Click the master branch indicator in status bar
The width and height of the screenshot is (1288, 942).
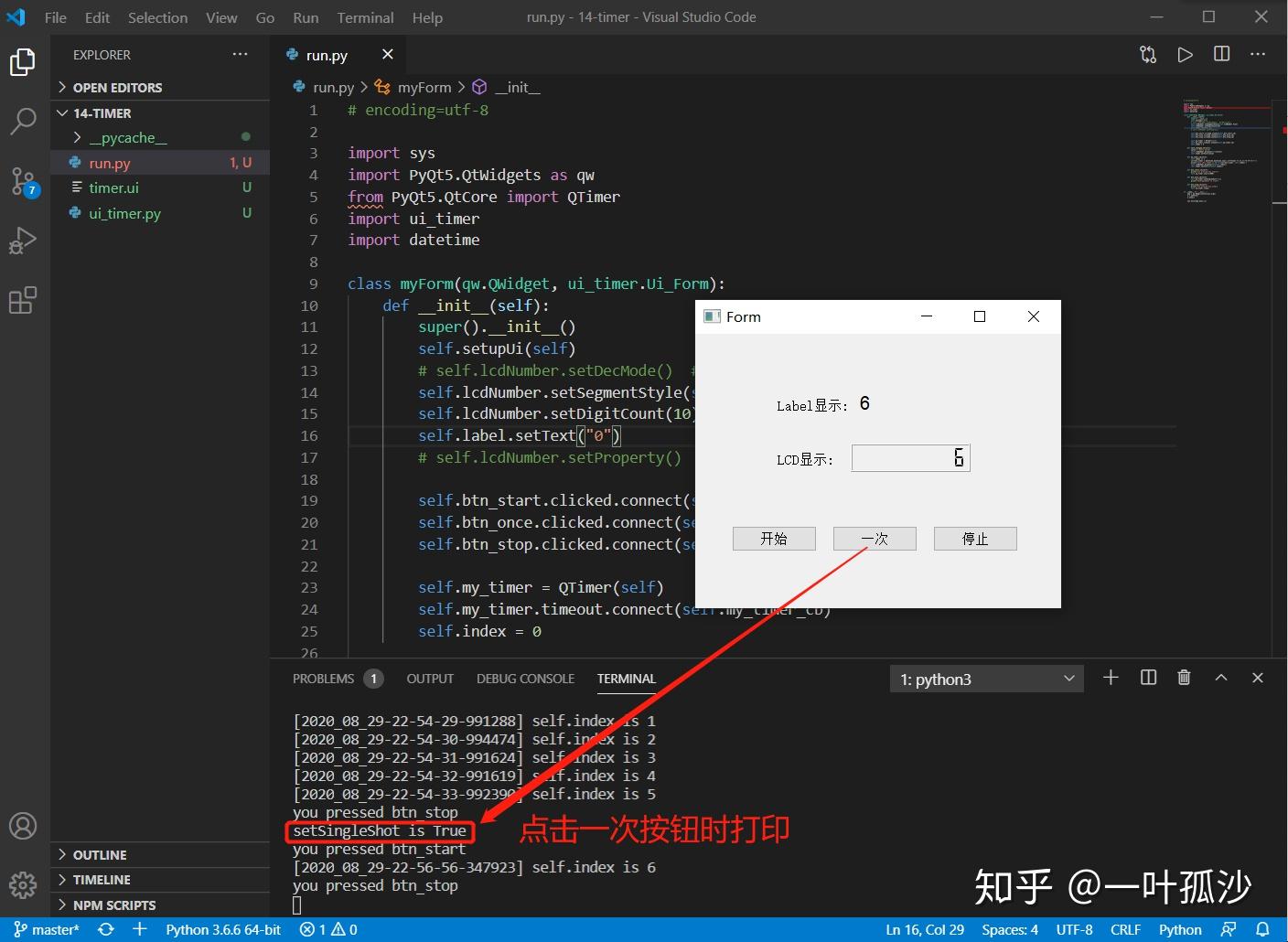point(47,929)
